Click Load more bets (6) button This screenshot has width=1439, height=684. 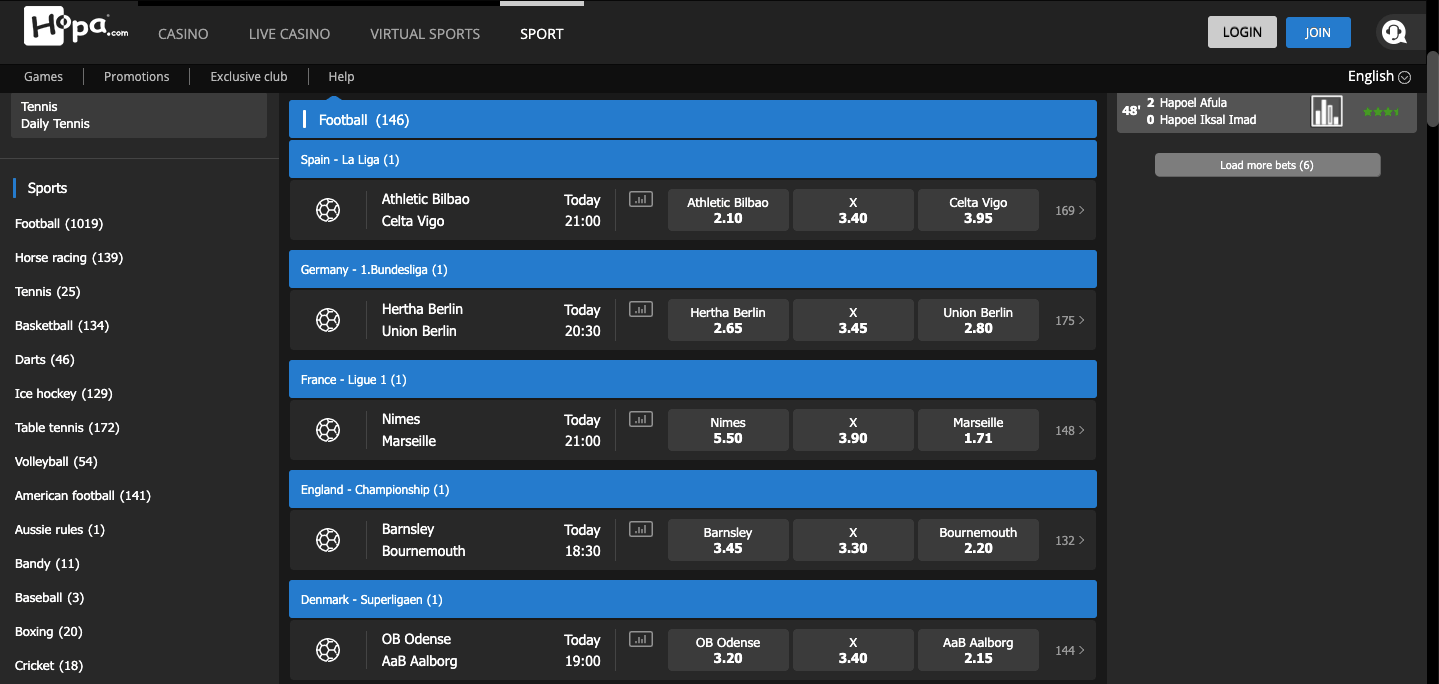(1267, 165)
